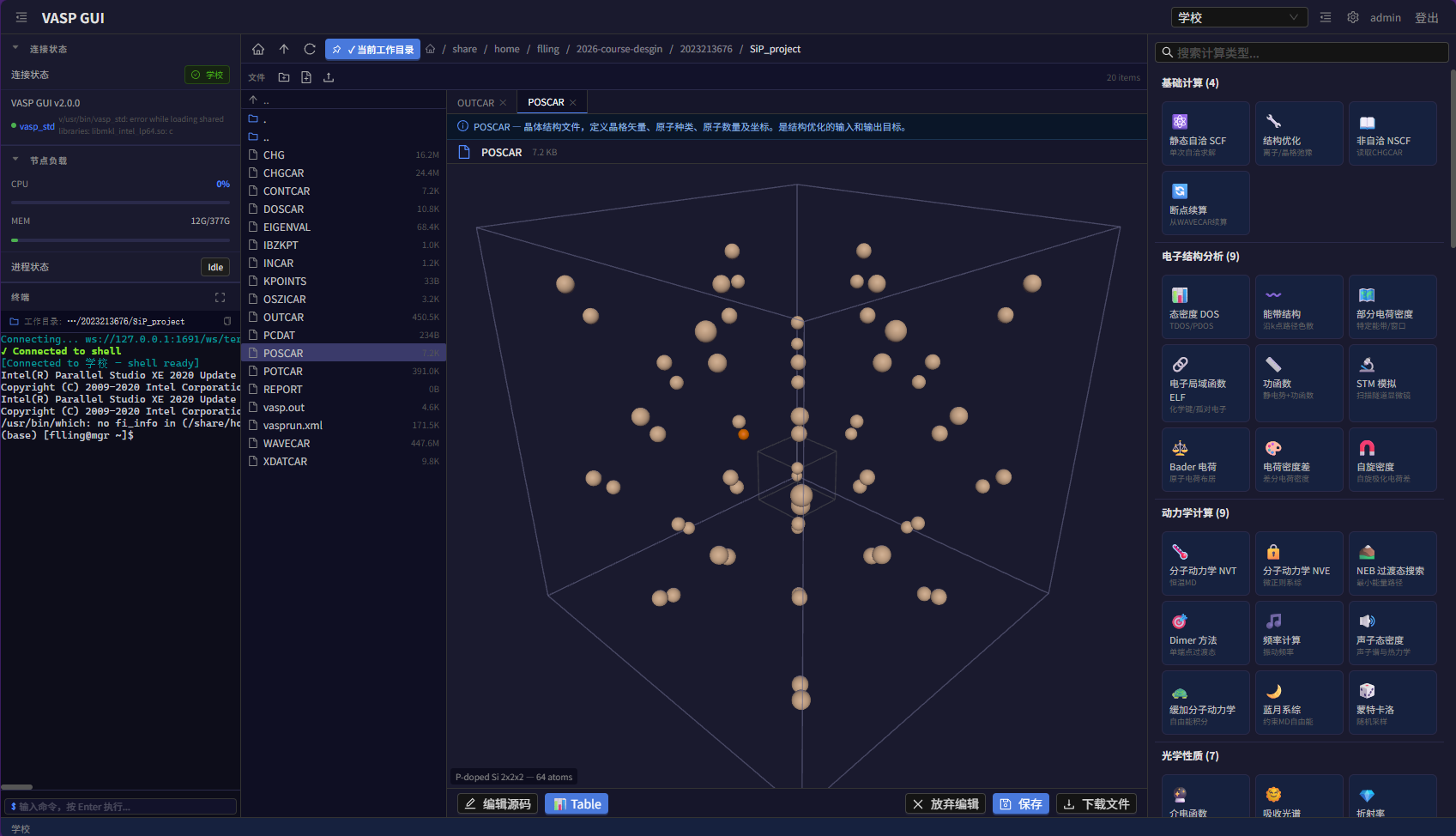Switch to the OUTCAR tab
The width and height of the screenshot is (1456, 836).
(475, 103)
